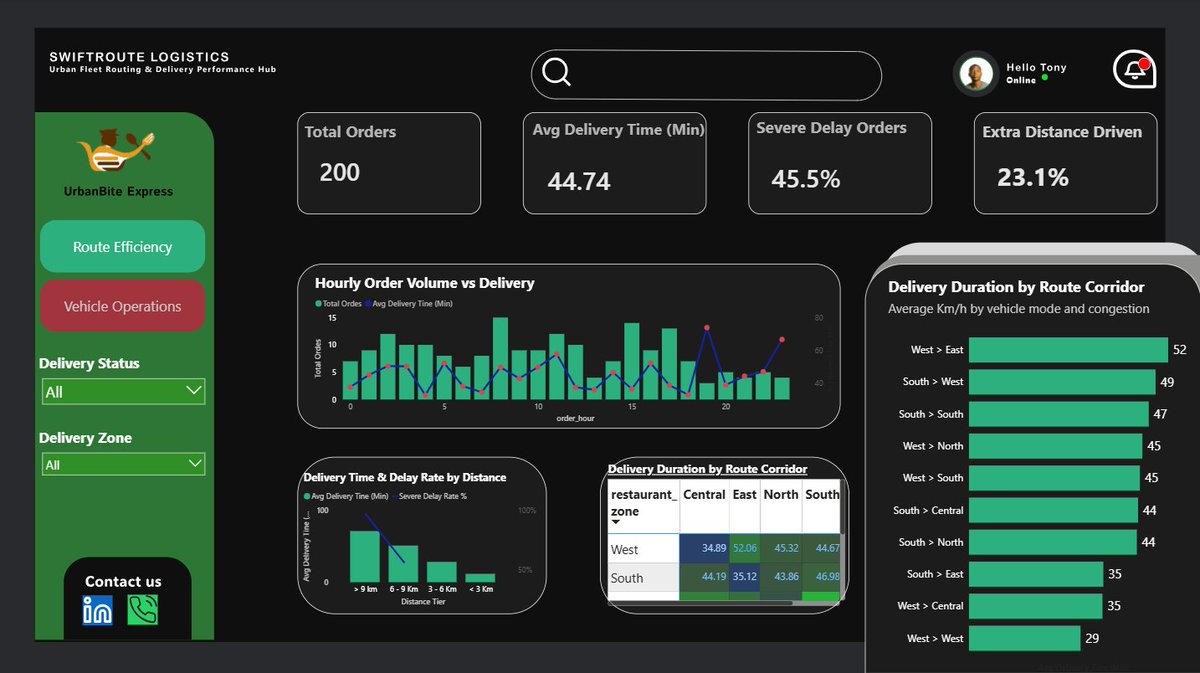Click the 43.86 matrix cell

tap(781, 578)
